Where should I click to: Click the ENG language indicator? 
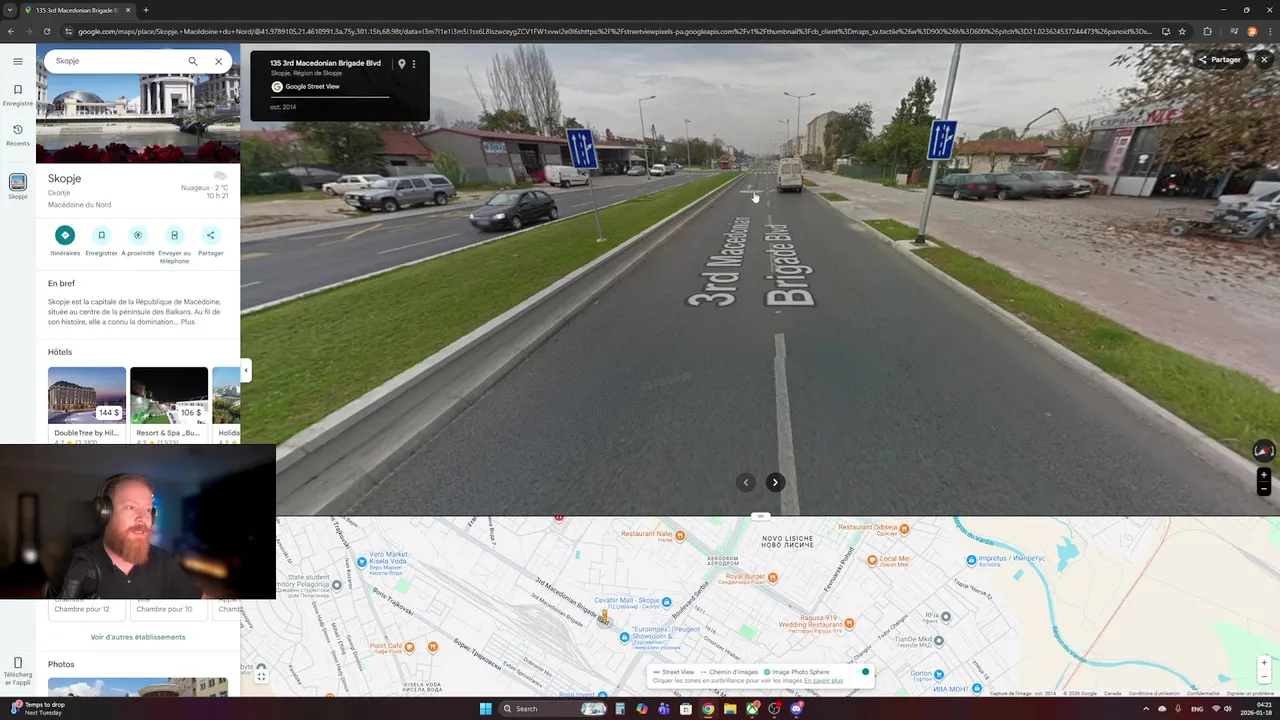click(1196, 708)
